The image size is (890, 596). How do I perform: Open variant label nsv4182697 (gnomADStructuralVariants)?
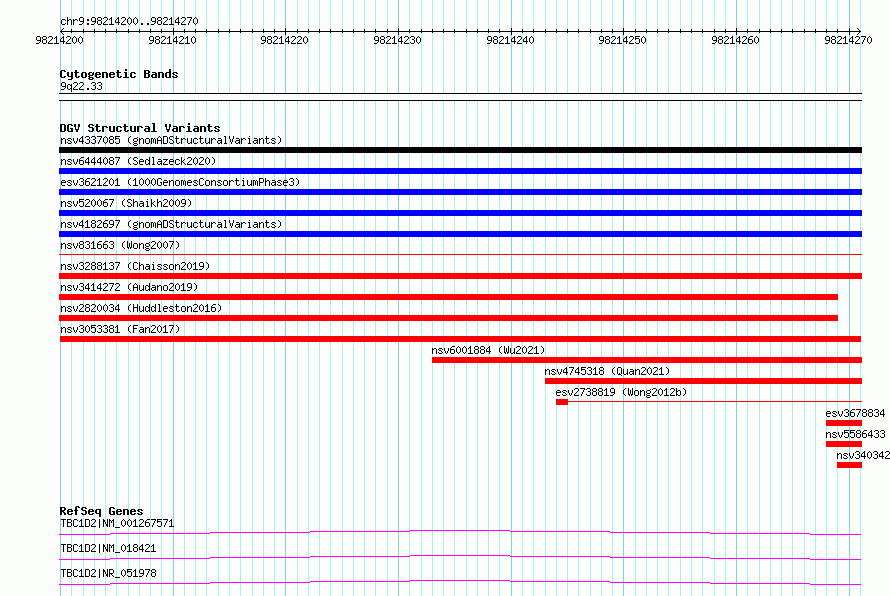point(171,224)
